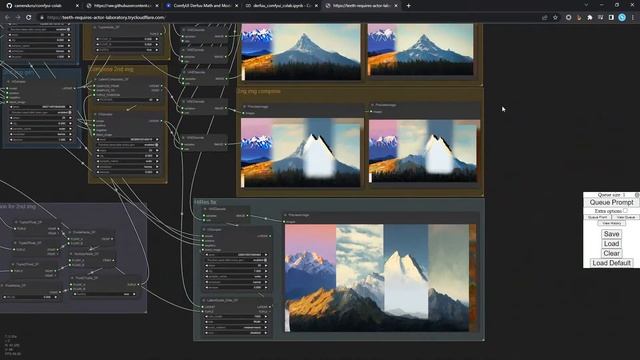Select right preview image in 2ng img compose

tap(424, 151)
